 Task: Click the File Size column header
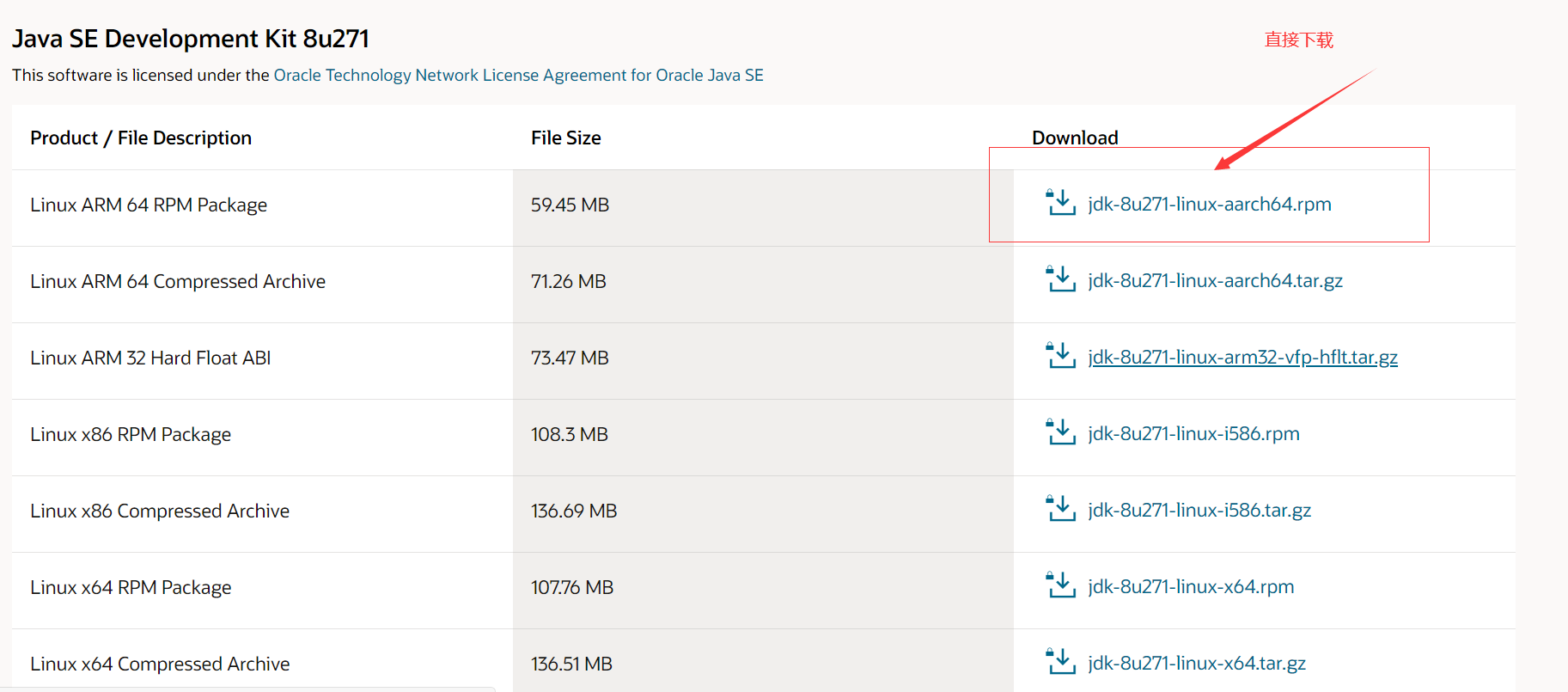point(566,138)
